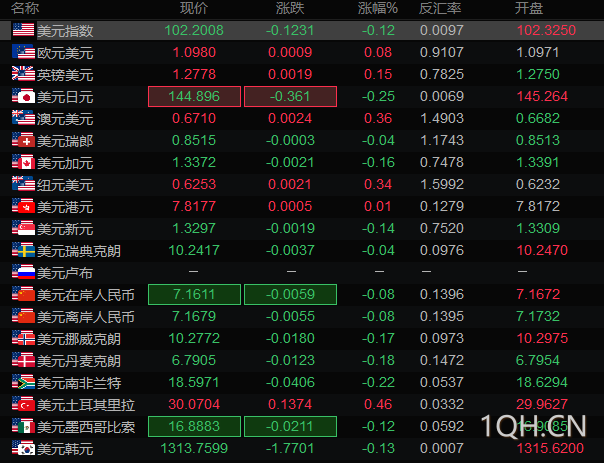604x463 pixels.
Task: Select the 英镑美元 row name
Action: 65,75
